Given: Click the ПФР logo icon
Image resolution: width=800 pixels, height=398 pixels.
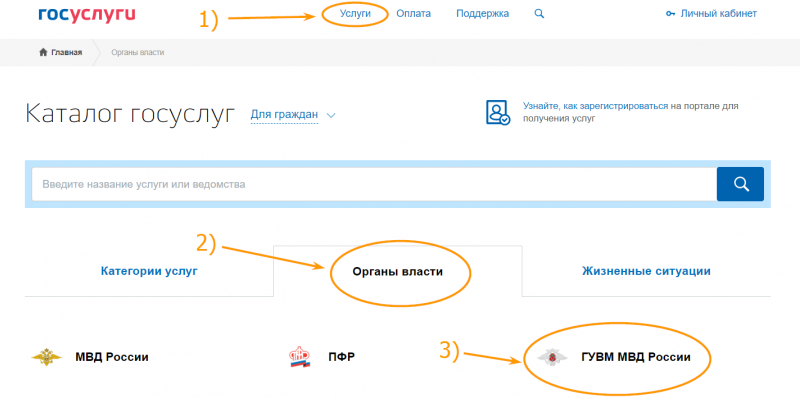Looking at the screenshot, I should point(300,357).
